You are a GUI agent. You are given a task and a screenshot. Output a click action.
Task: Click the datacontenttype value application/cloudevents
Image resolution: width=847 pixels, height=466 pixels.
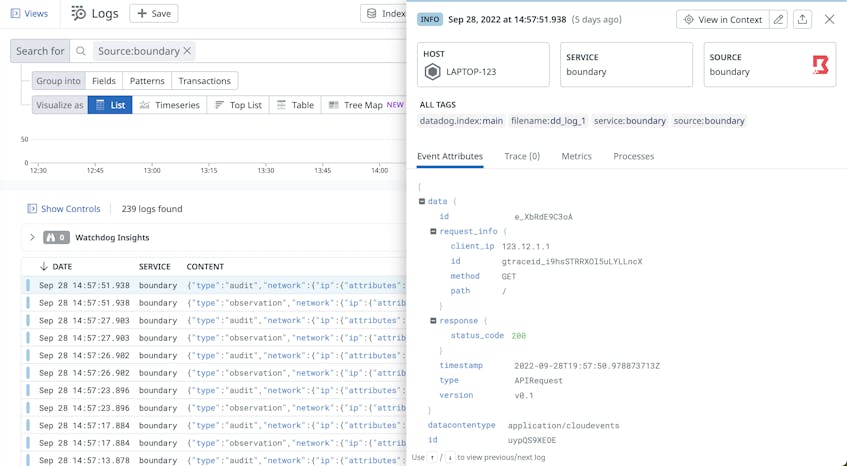[x=563, y=426]
